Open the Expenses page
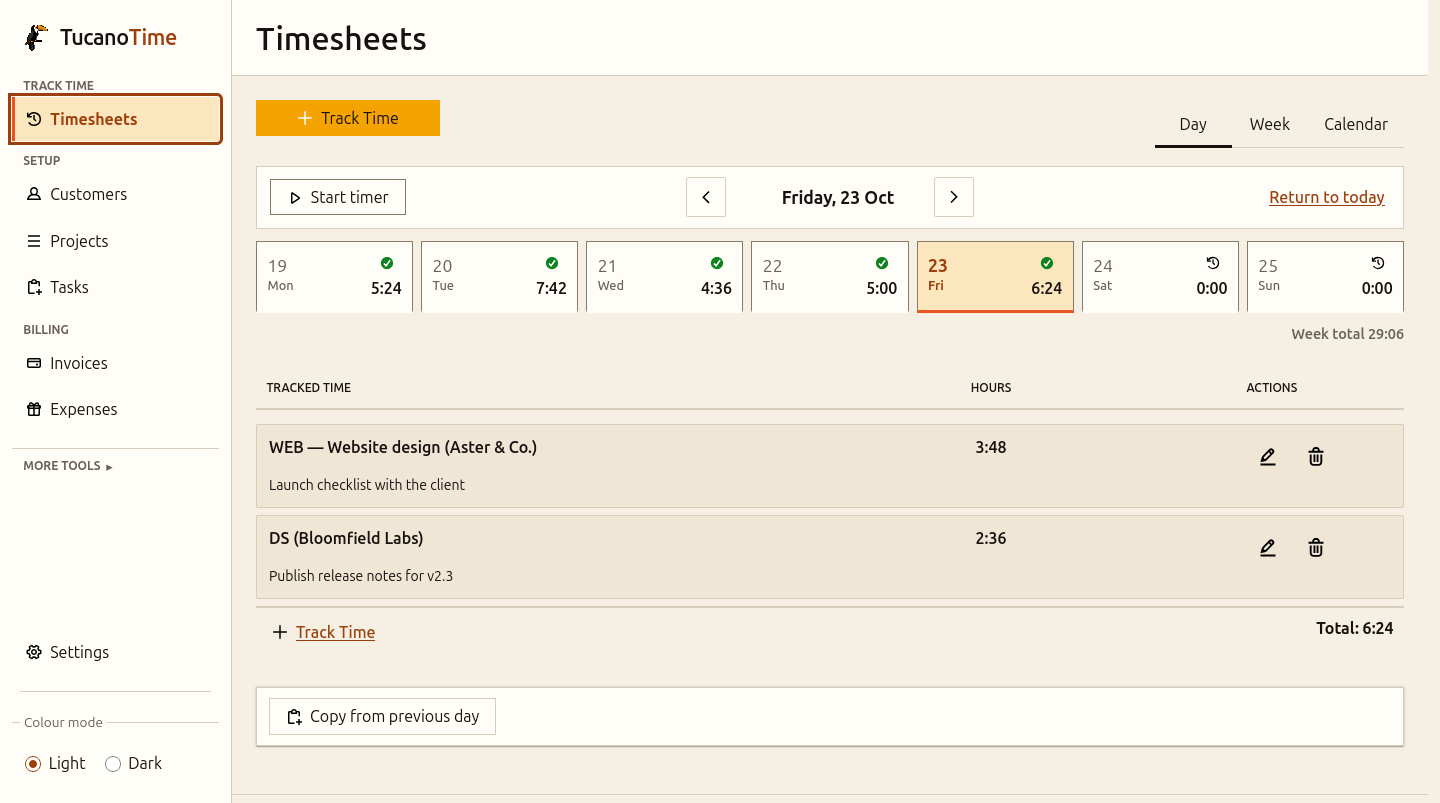Screen dimensions: 1440x803 (116, 409)
